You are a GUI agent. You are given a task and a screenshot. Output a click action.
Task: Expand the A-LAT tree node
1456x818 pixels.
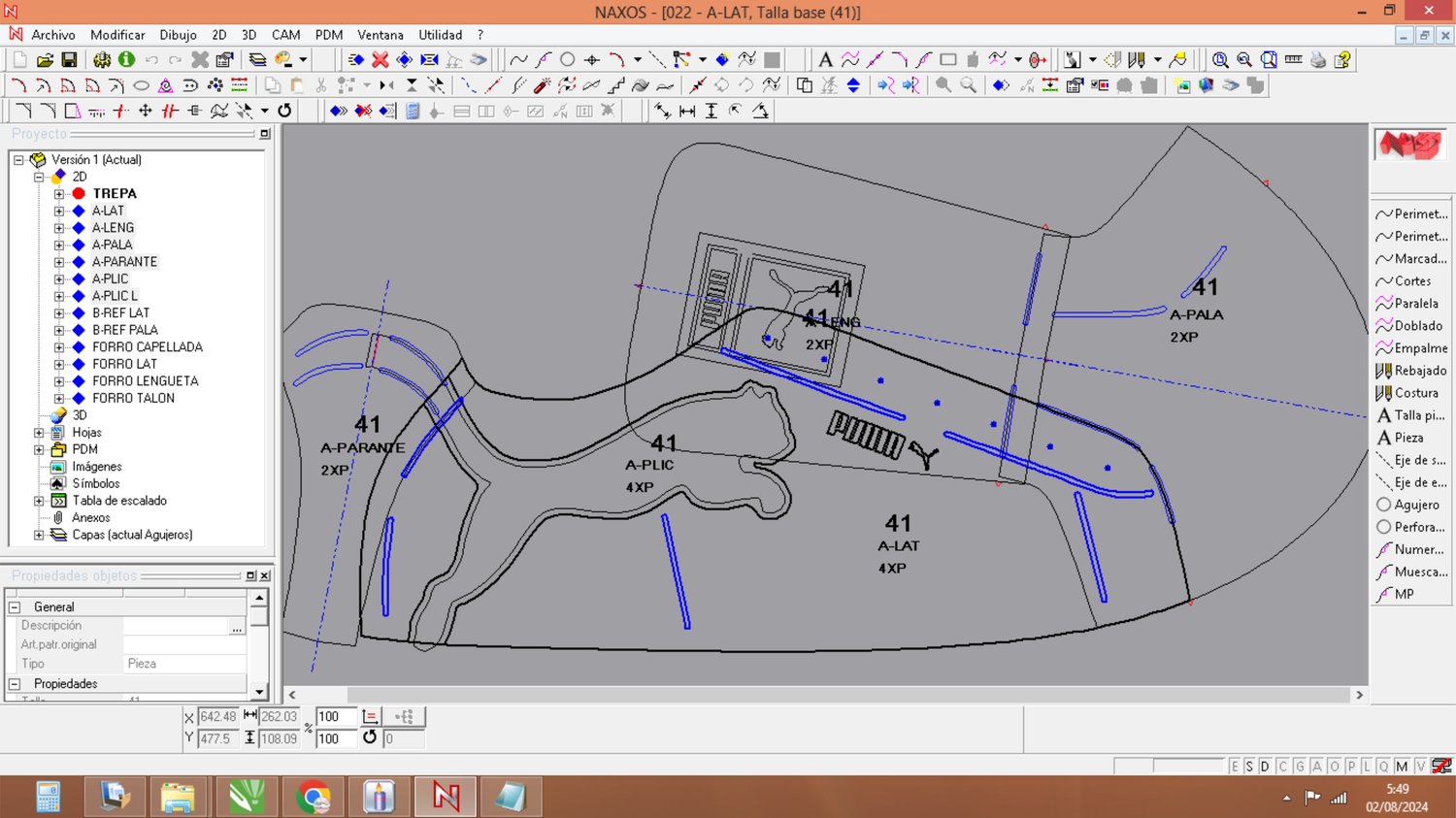point(58,211)
